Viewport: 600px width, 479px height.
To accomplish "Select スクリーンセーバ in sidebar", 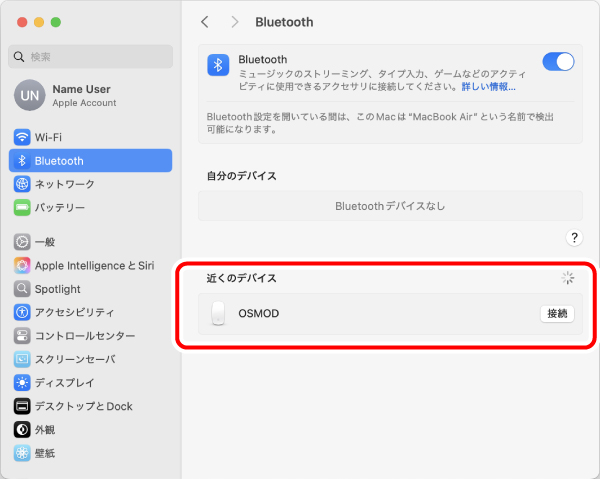I will tap(75, 359).
